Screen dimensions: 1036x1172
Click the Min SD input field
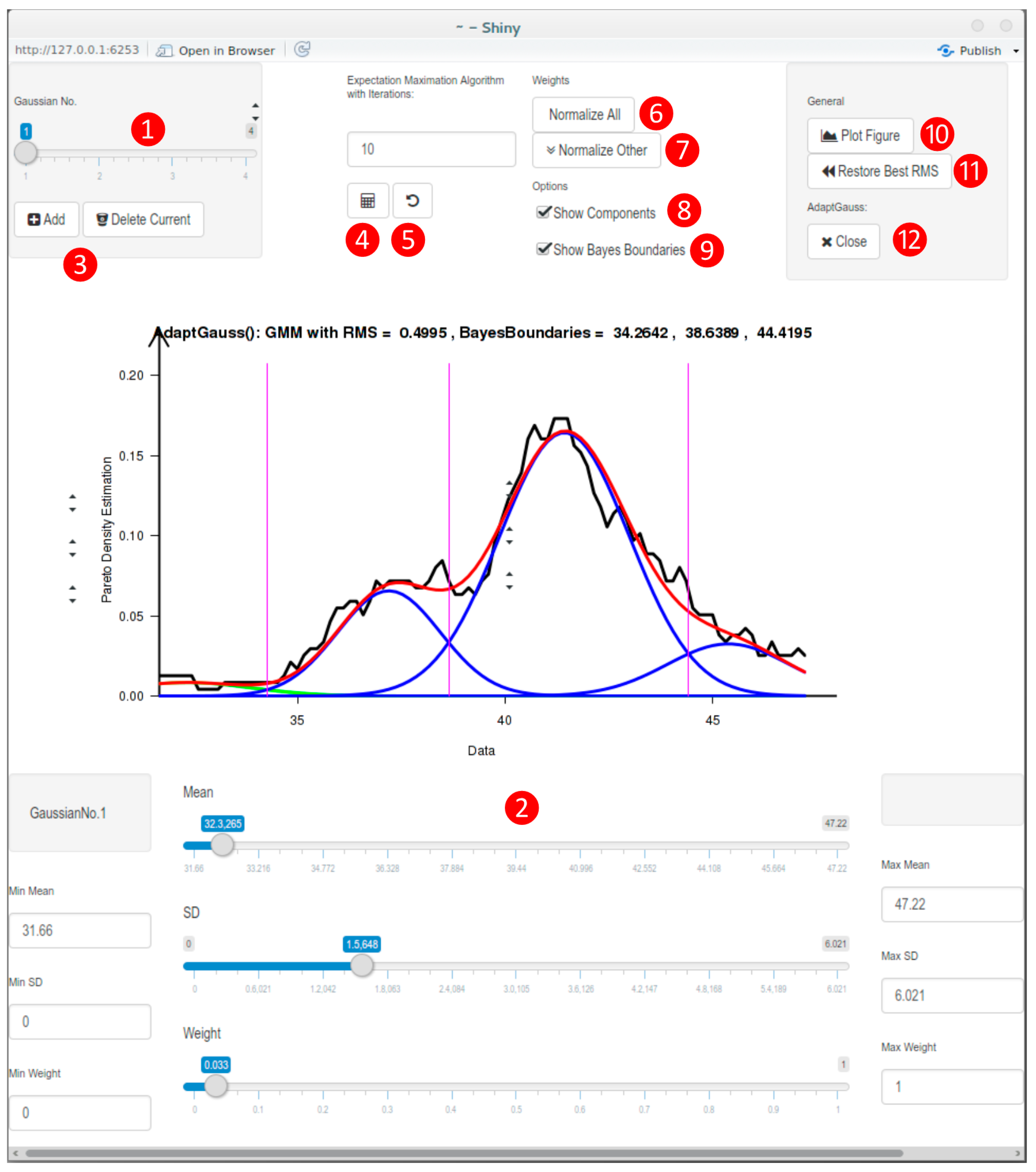tap(80, 1021)
